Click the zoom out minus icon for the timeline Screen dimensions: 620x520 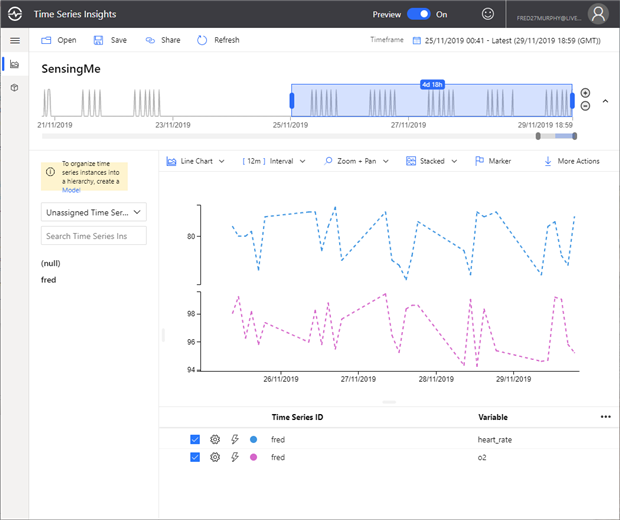pyautogui.click(x=585, y=106)
